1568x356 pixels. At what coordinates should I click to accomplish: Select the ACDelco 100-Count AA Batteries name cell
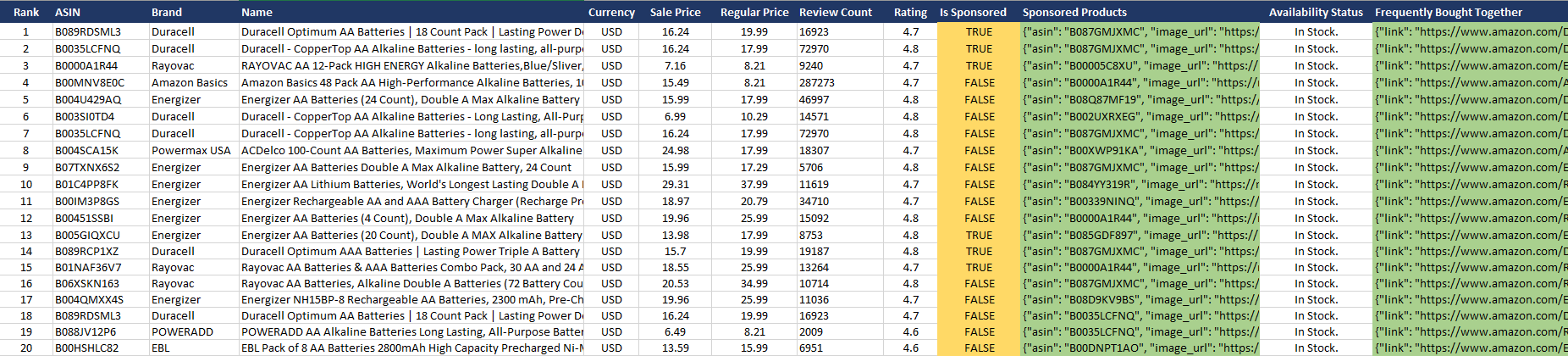411,150
